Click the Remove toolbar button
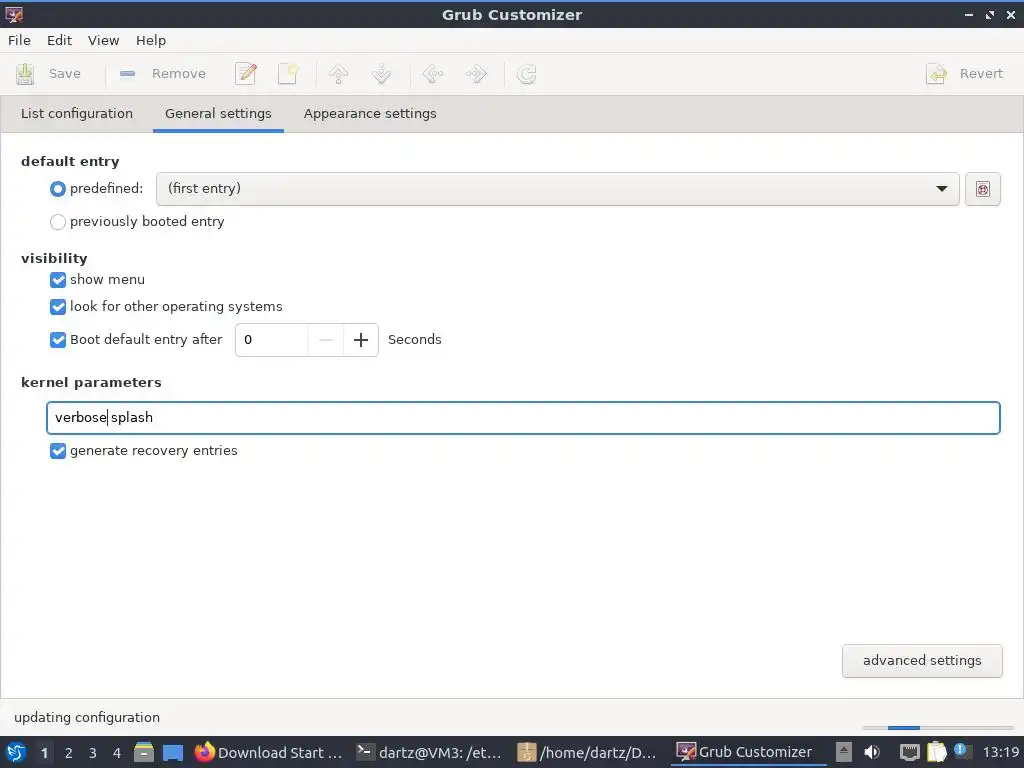The image size is (1024, 768). 163,74
